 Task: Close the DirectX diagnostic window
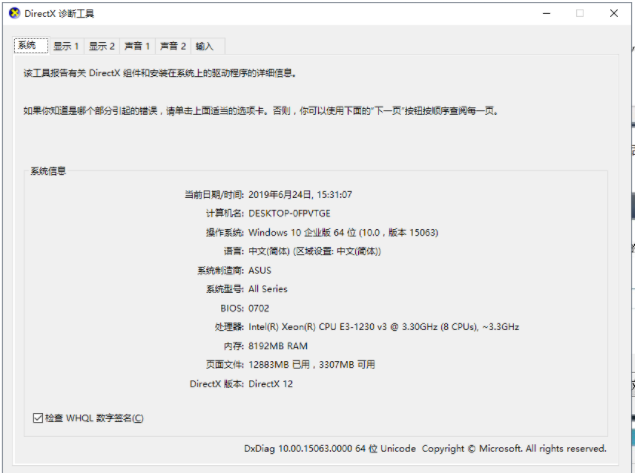(x=614, y=13)
